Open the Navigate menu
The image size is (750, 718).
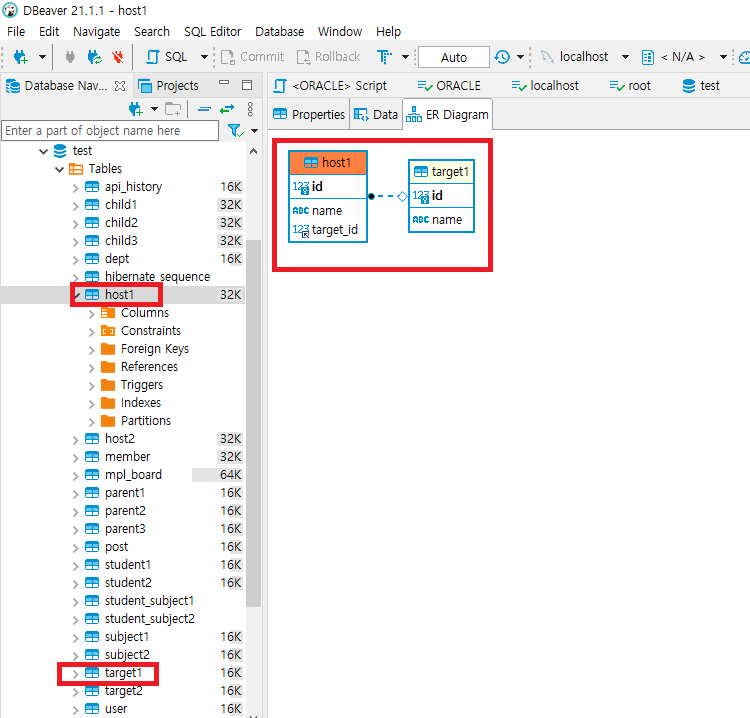click(97, 32)
